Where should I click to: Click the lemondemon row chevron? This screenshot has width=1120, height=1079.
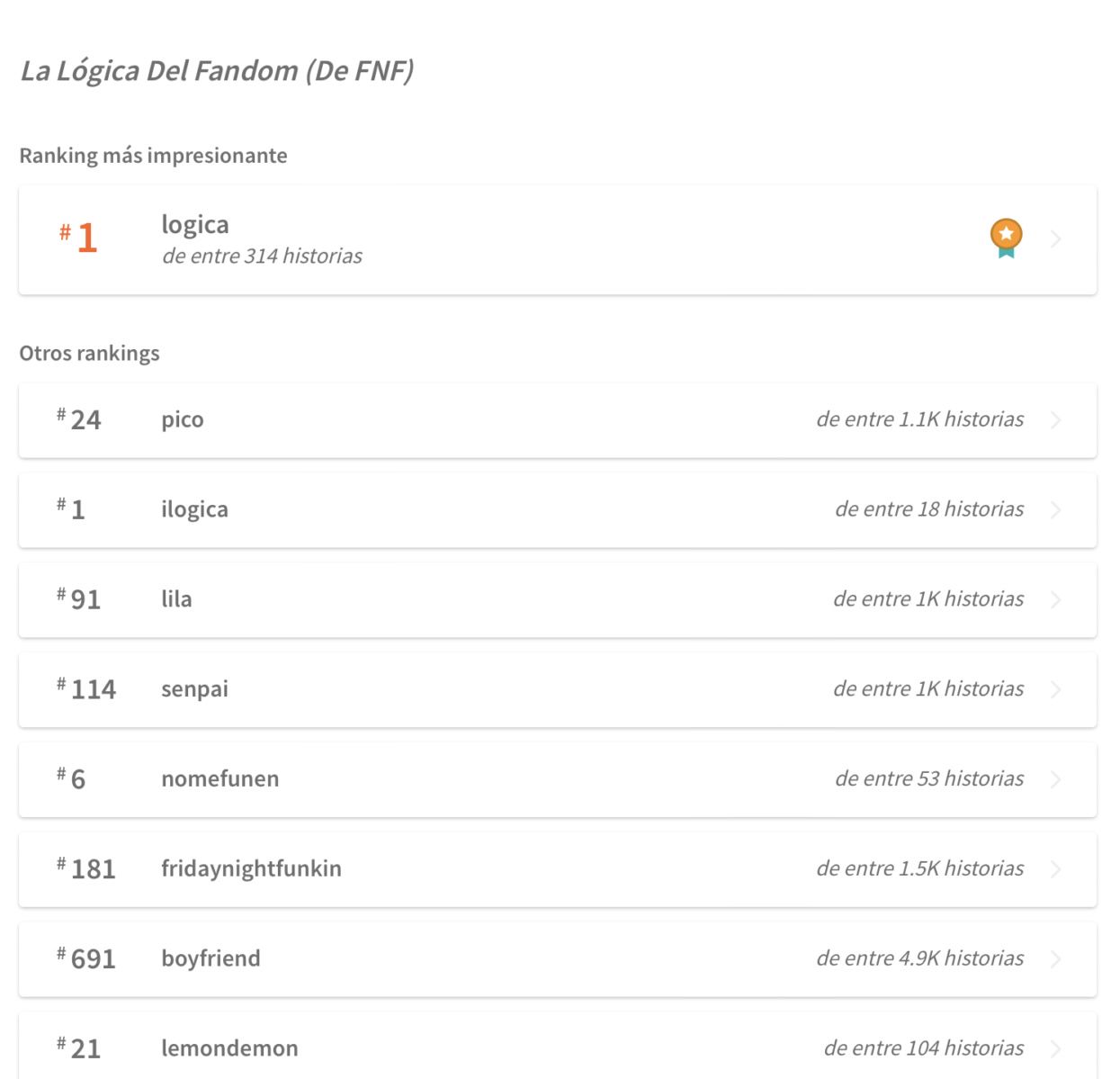pos(1056,1049)
